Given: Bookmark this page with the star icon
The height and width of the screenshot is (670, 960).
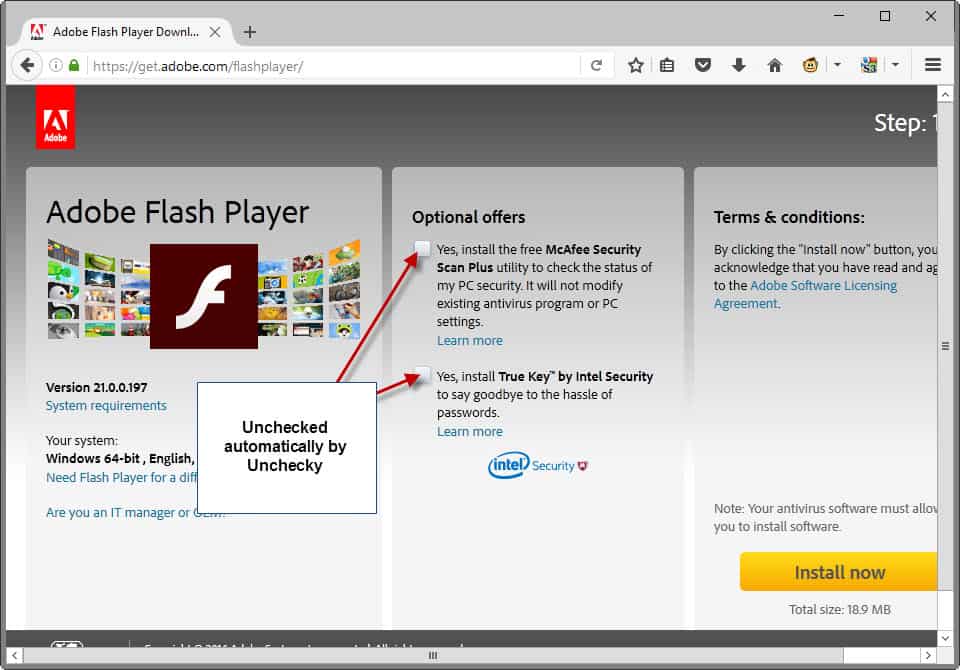Looking at the screenshot, I should pyautogui.click(x=636, y=66).
